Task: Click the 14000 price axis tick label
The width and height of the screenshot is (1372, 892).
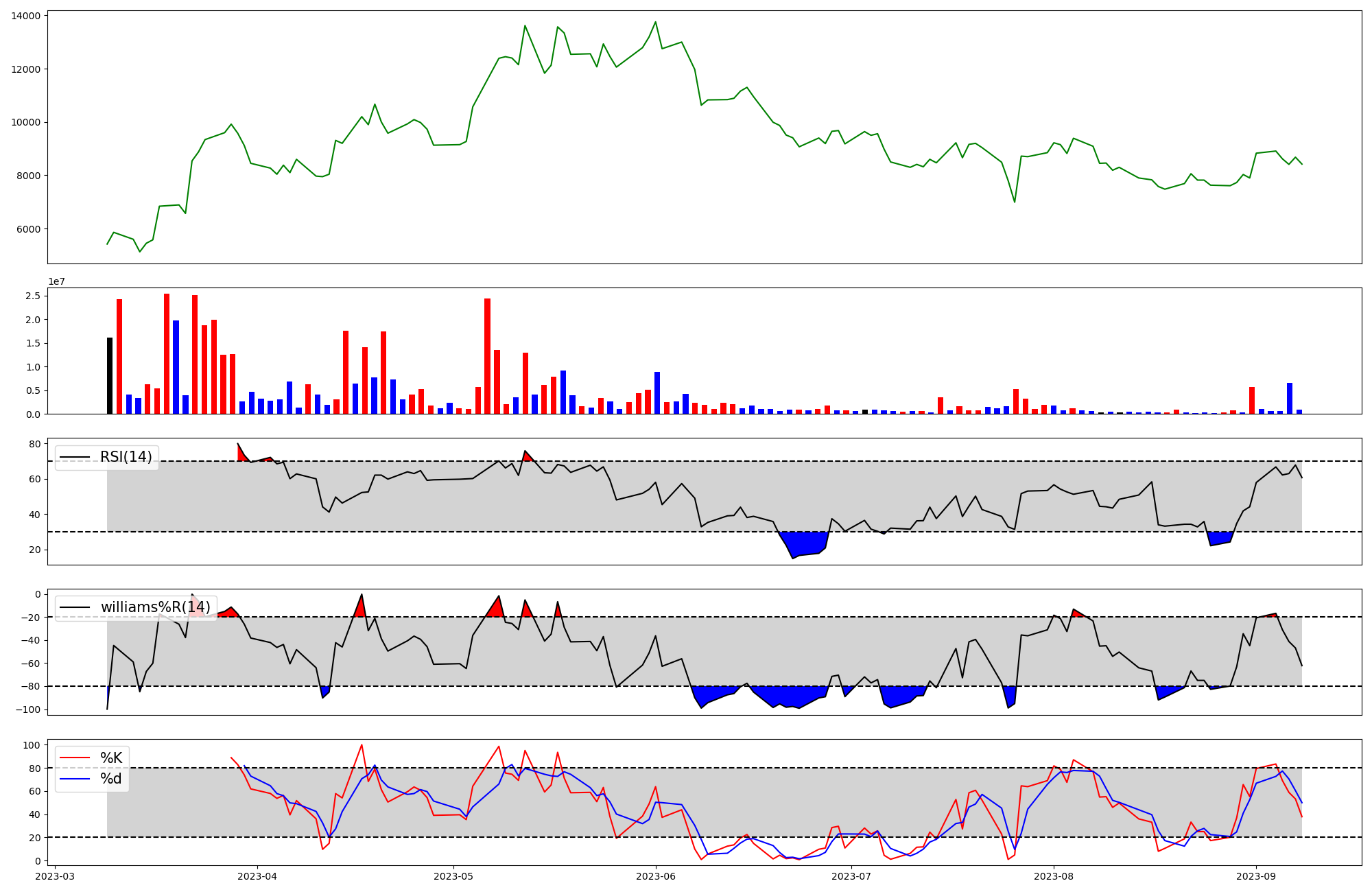Action: point(25,16)
